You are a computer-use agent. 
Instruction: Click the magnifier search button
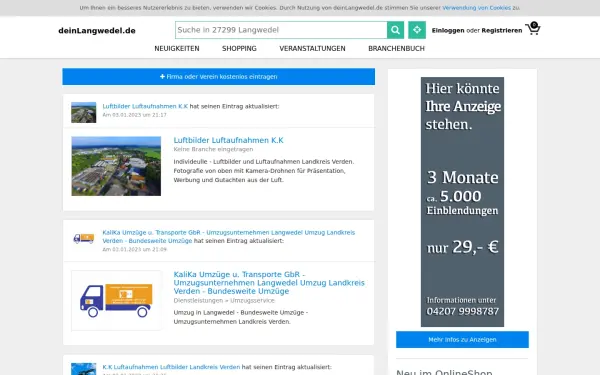pos(395,30)
